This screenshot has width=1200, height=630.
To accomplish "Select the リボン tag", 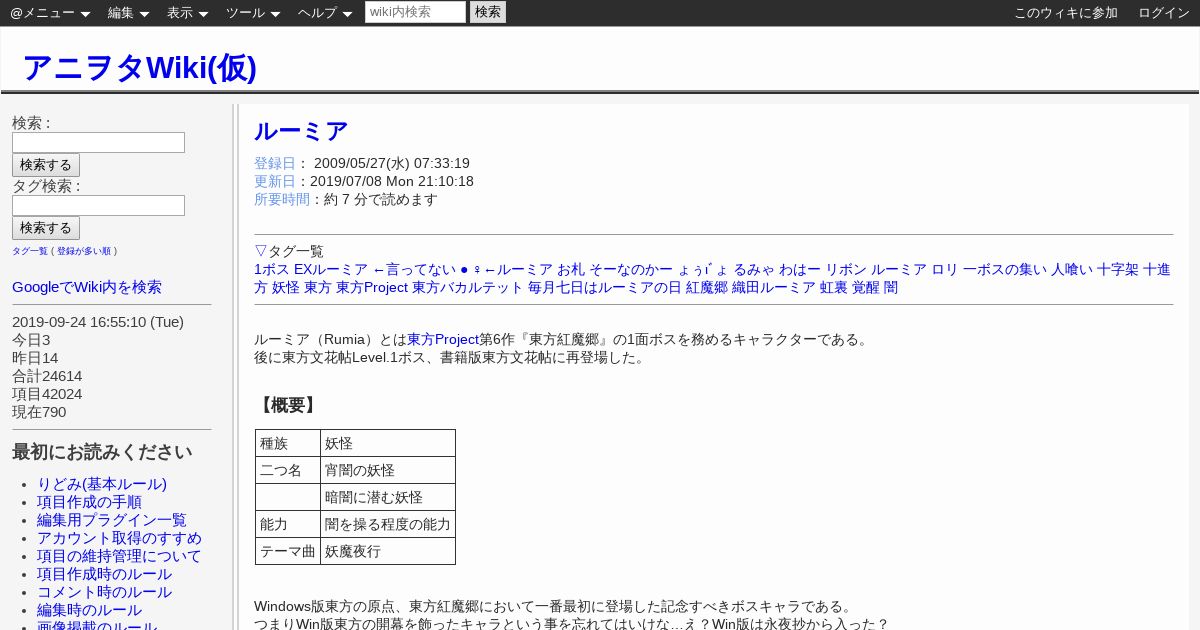I will (846, 269).
